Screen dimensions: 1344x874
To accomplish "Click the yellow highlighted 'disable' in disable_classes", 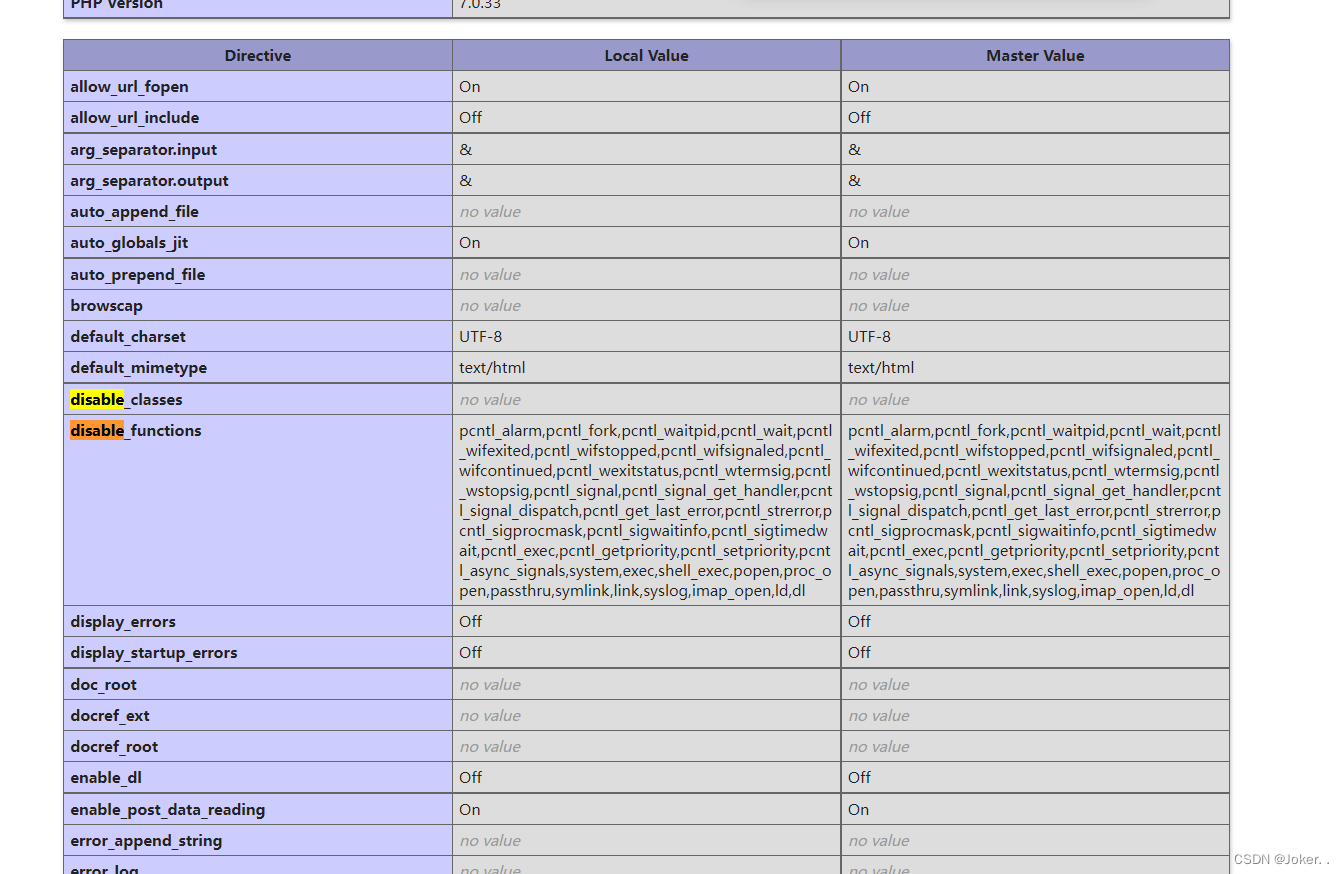I will pyautogui.click(x=97, y=400).
